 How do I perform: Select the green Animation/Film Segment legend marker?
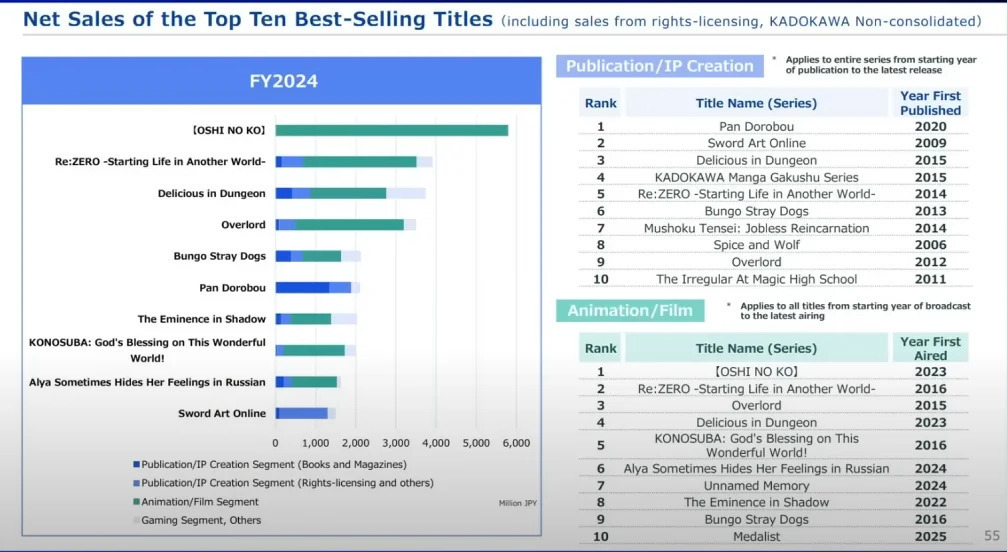point(137,502)
